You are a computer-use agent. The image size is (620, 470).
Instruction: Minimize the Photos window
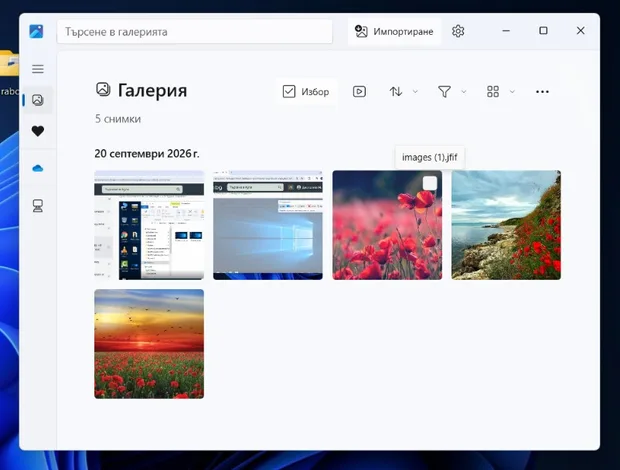(506, 30)
